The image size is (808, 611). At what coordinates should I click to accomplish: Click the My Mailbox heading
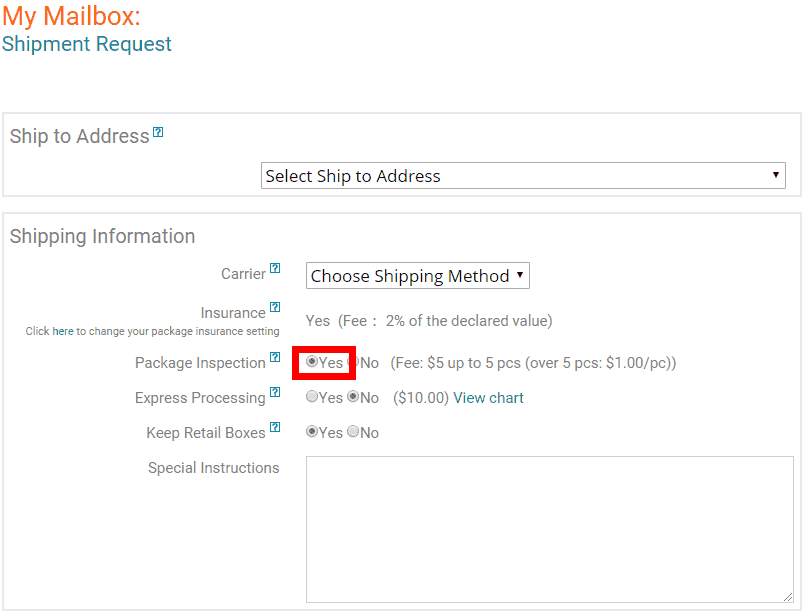[x=71, y=16]
